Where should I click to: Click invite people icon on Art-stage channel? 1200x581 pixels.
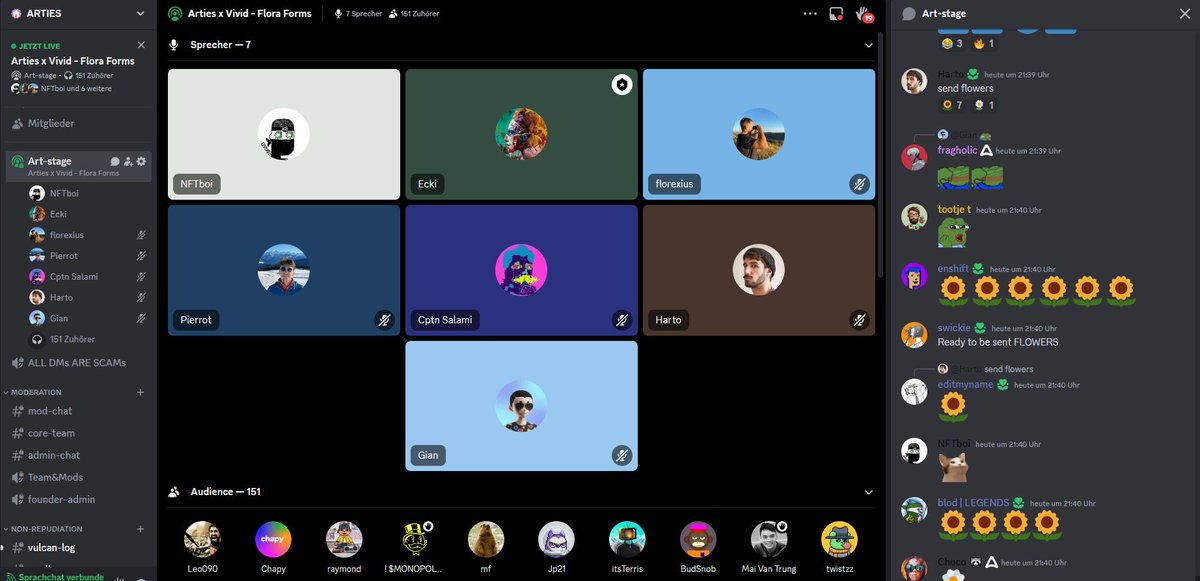pos(128,161)
